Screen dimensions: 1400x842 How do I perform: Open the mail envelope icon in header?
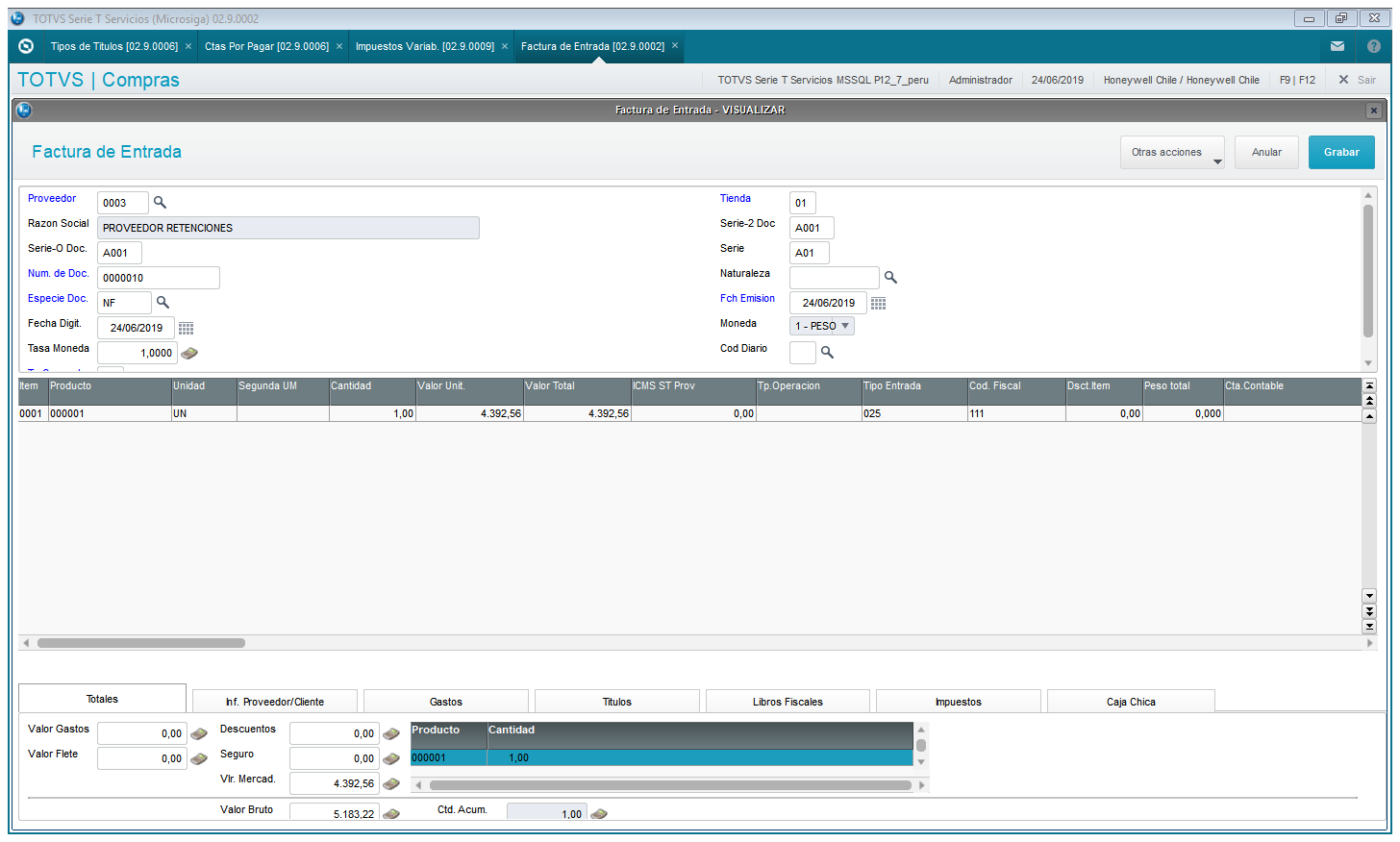coord(1337,46)
